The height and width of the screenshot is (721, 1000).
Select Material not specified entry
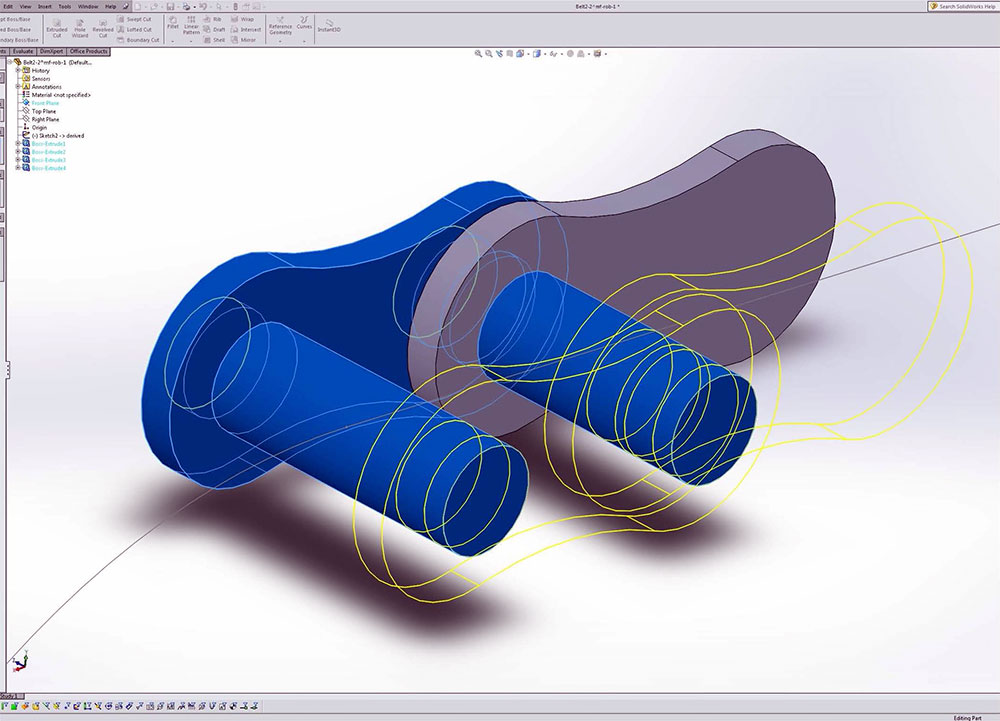(60, 95)
